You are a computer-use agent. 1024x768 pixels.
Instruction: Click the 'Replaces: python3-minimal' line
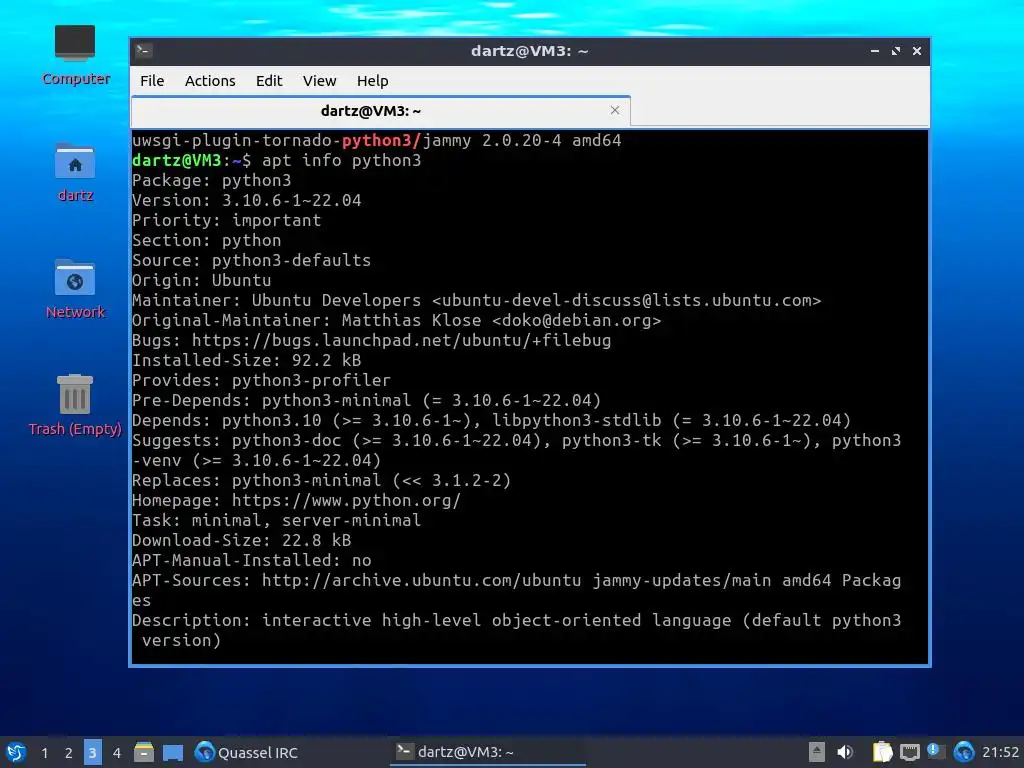pyautogui.click(x=321, y=481)
